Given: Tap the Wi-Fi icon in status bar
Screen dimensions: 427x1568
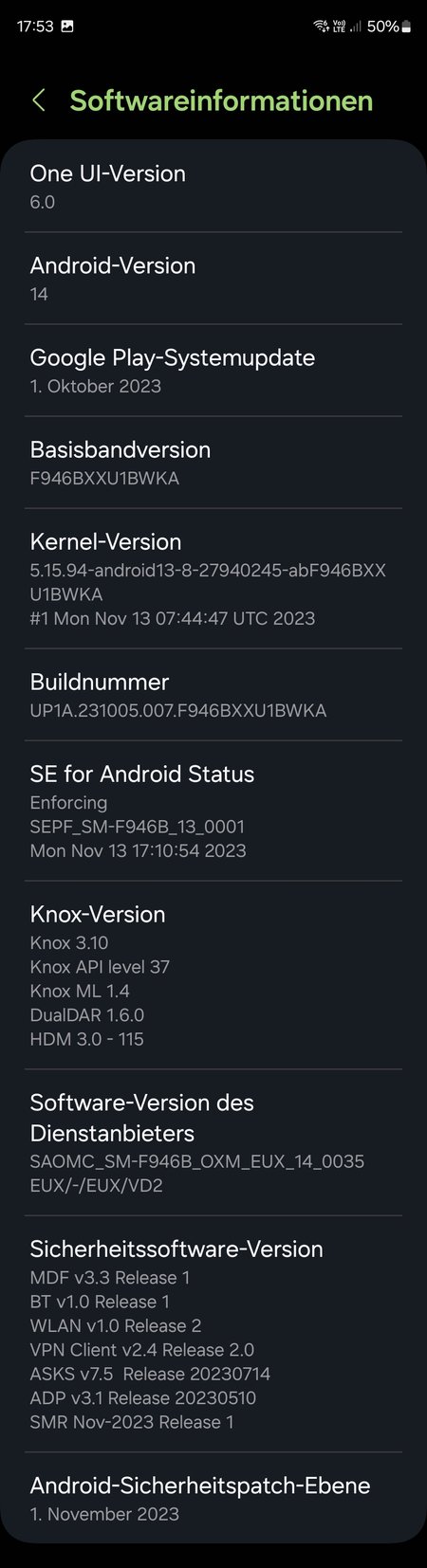Looking at the screenshot, I should 321,27.
